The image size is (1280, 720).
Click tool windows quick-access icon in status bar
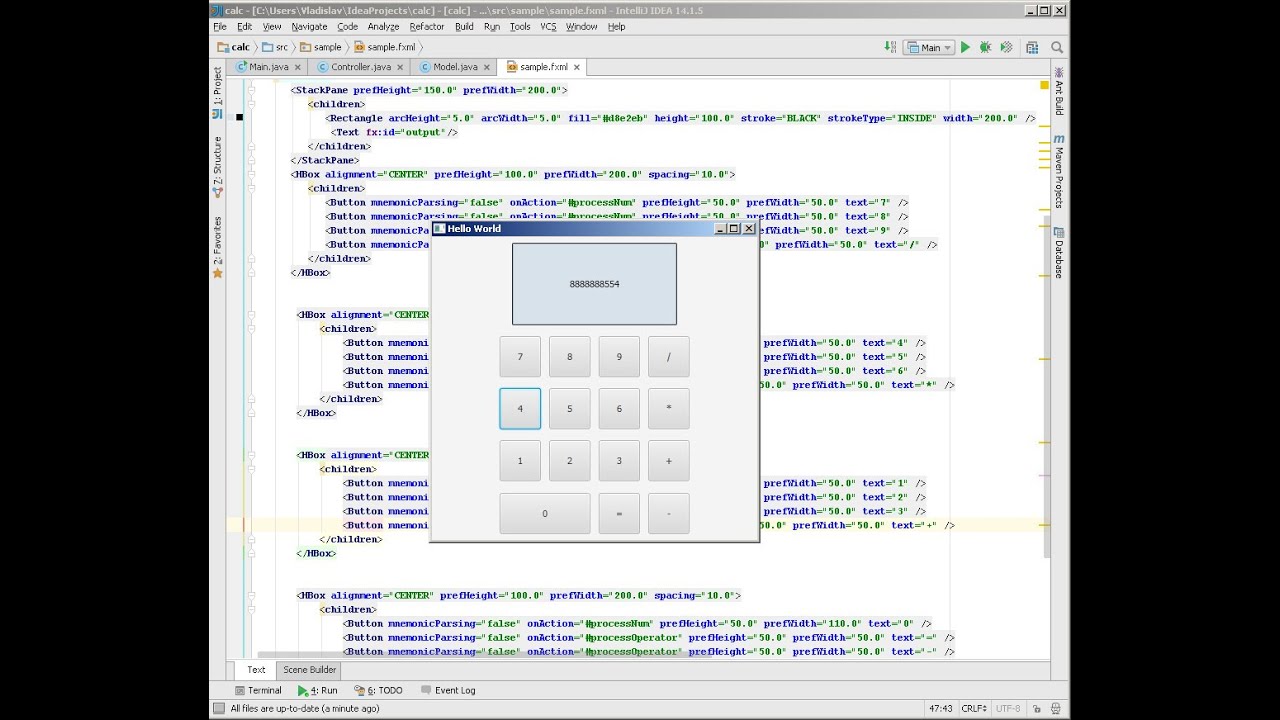[219, 708]
